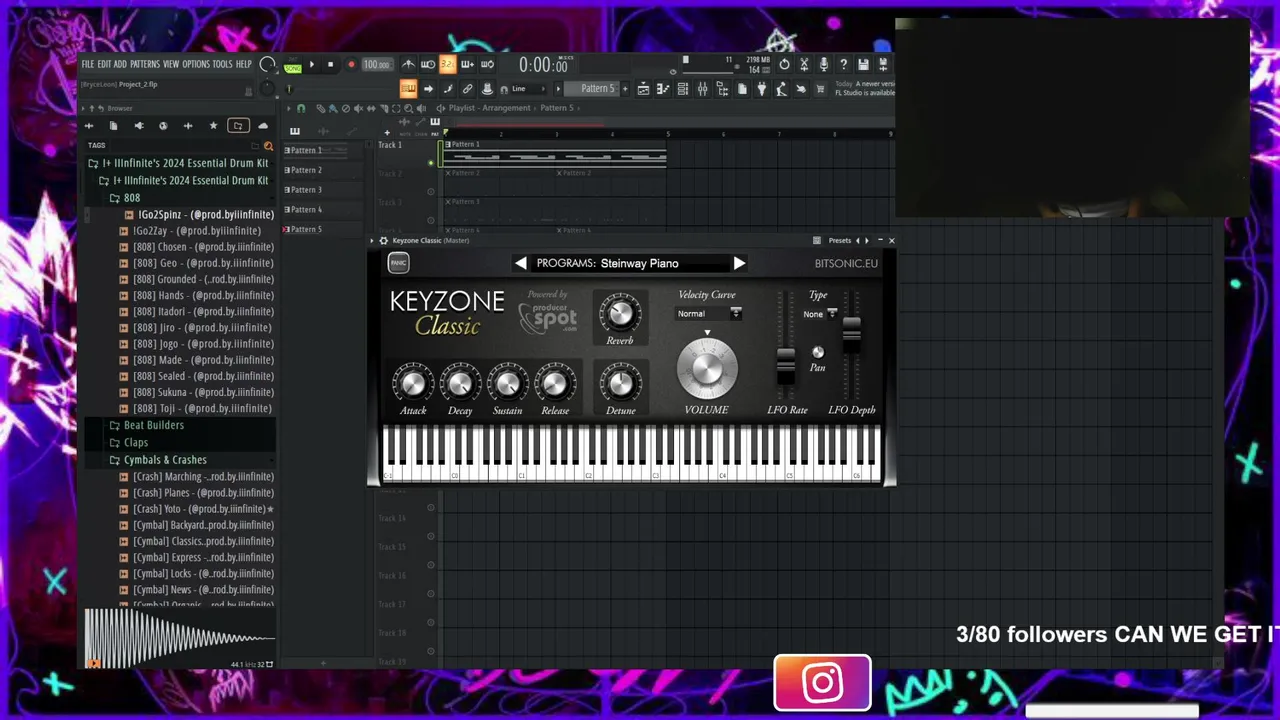Toggle SONG/pattern mode switch
The image size is (1280, 720).
click(292, 67)
